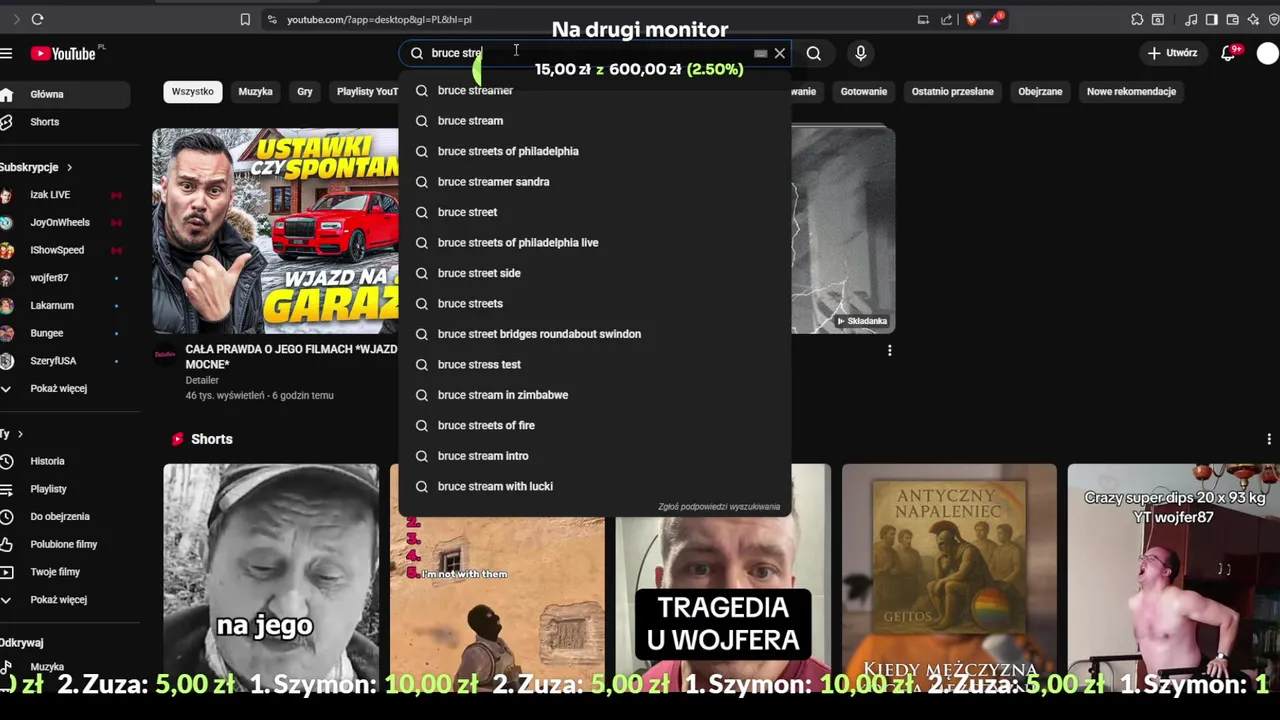This screenshot has width=1280, height=720.
Task: Select suggestion 'bruce streets of fire'
Action: tap(595, 426)
